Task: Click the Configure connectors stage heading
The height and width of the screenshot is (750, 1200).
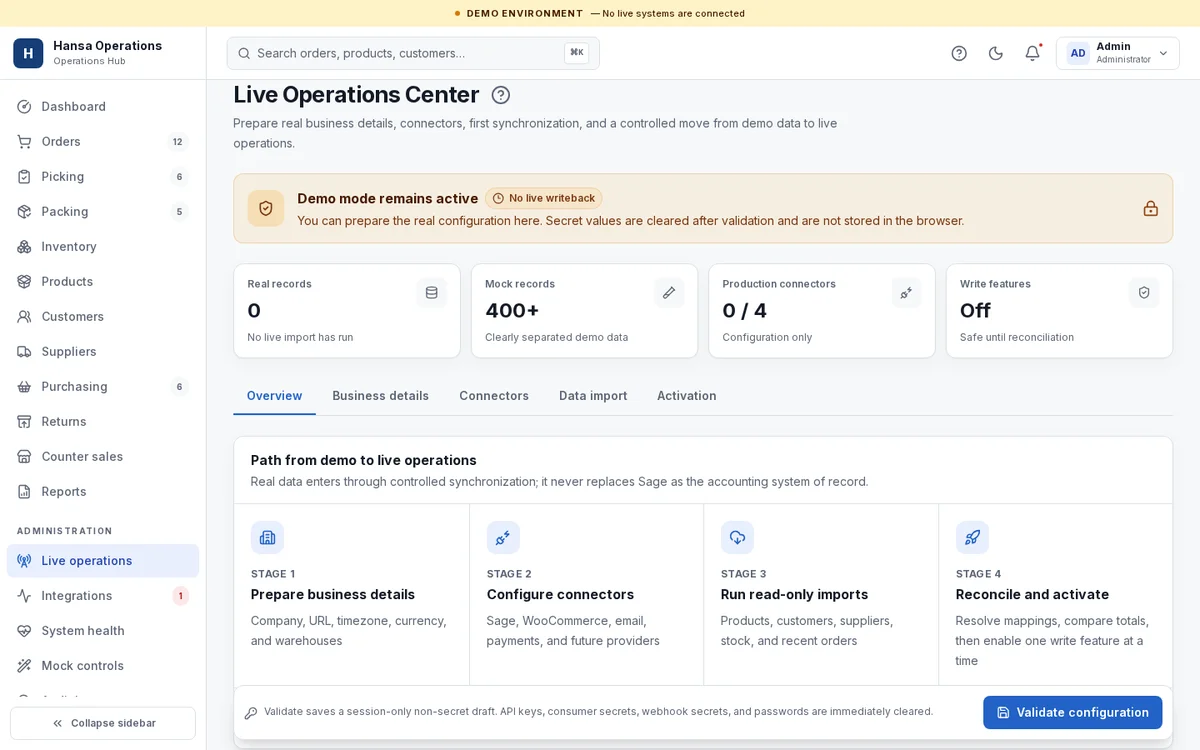Action: pos(560,595)
